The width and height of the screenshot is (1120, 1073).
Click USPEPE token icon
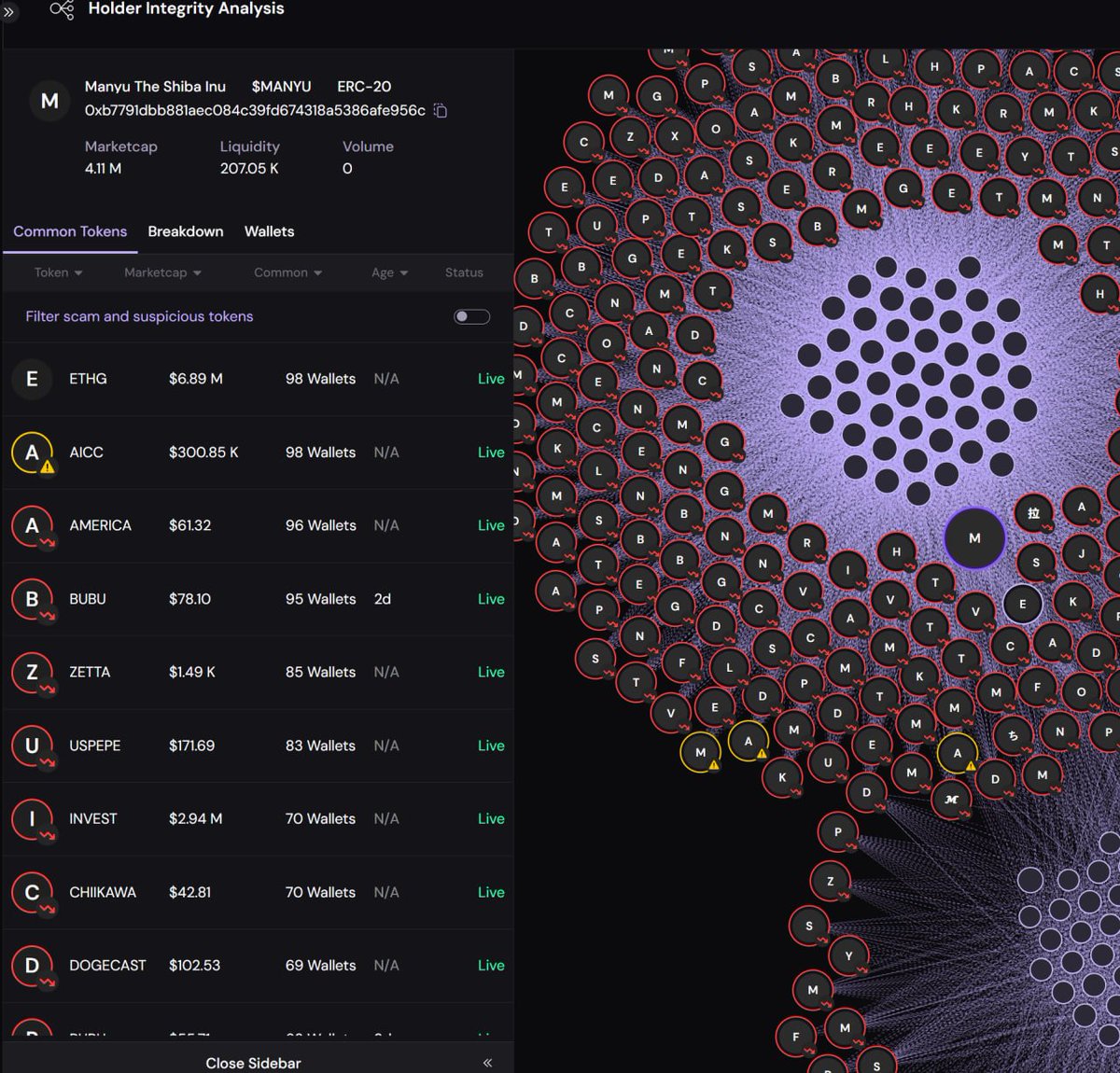[32, 746]
